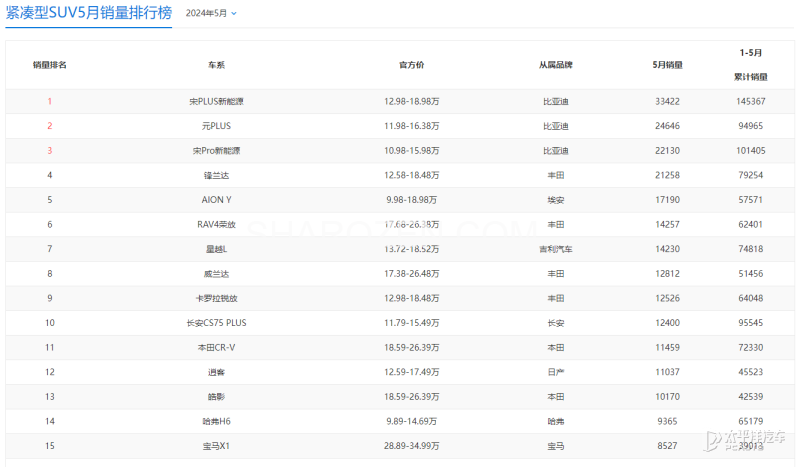Open the 本田CR-V model page
800x467 pixels.
pos(216,347)
